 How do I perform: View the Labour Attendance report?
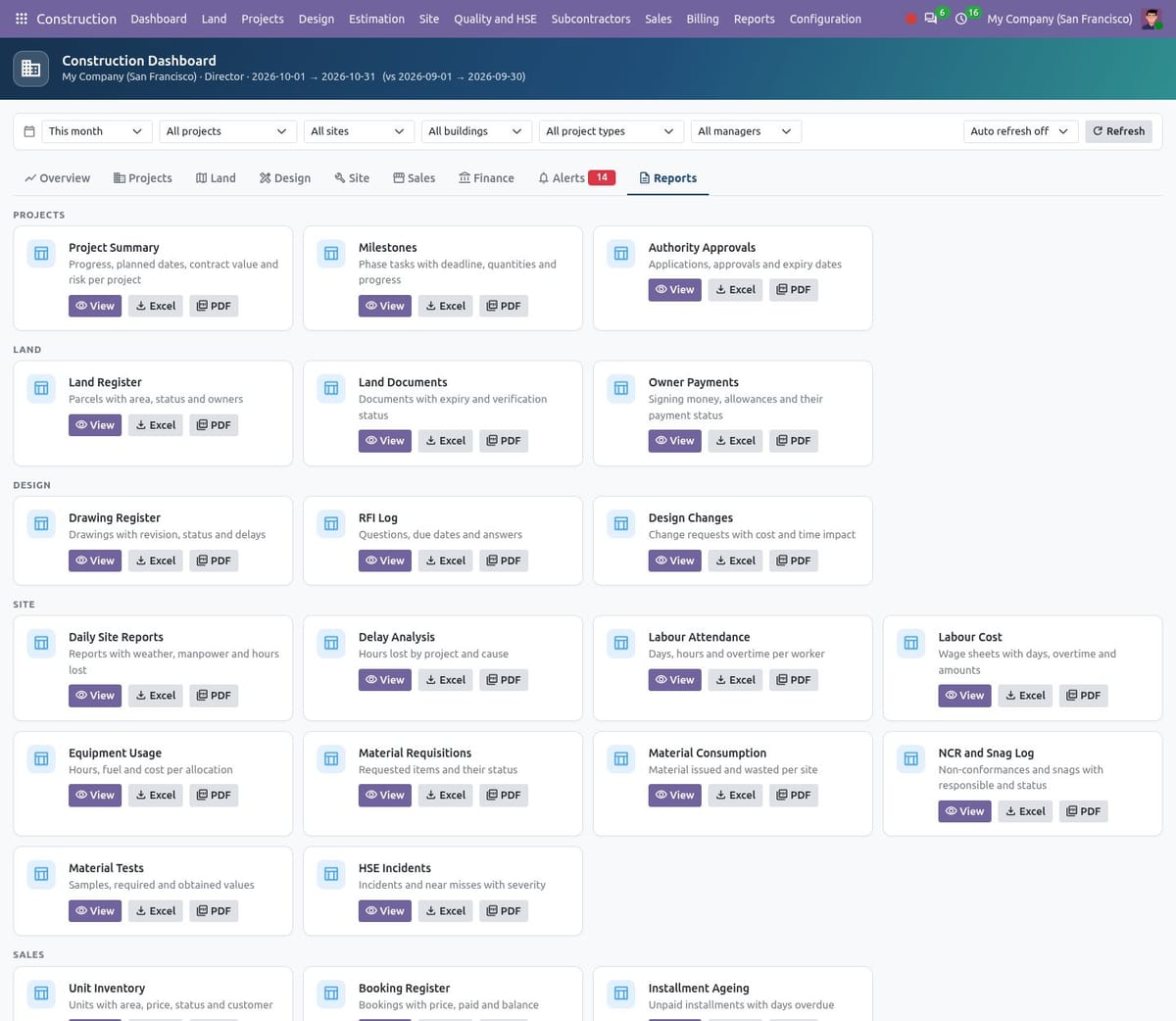pos(675,680)
